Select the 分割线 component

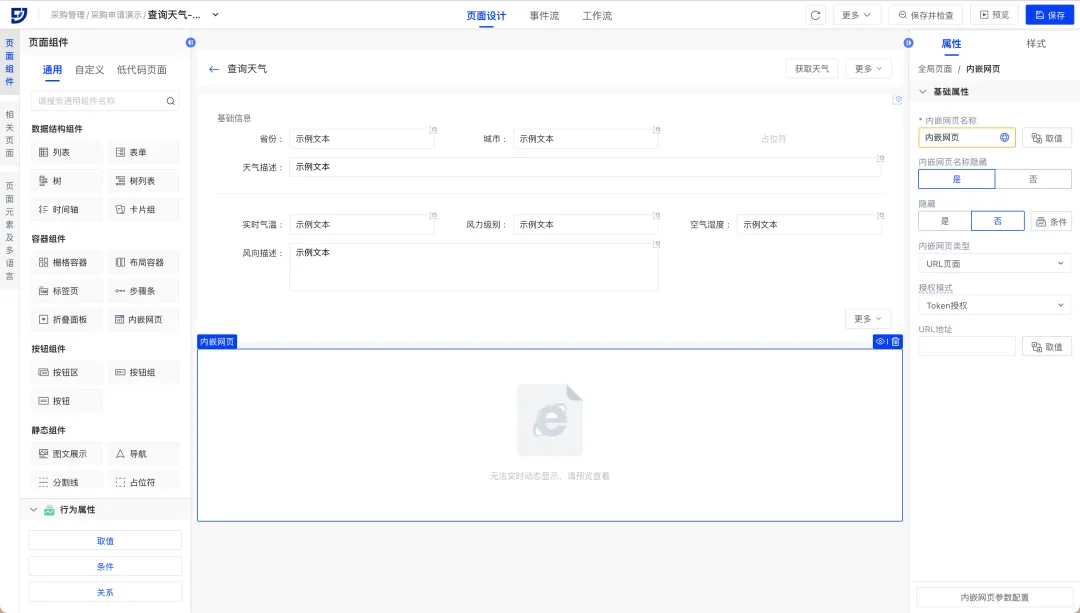(67, 482)
